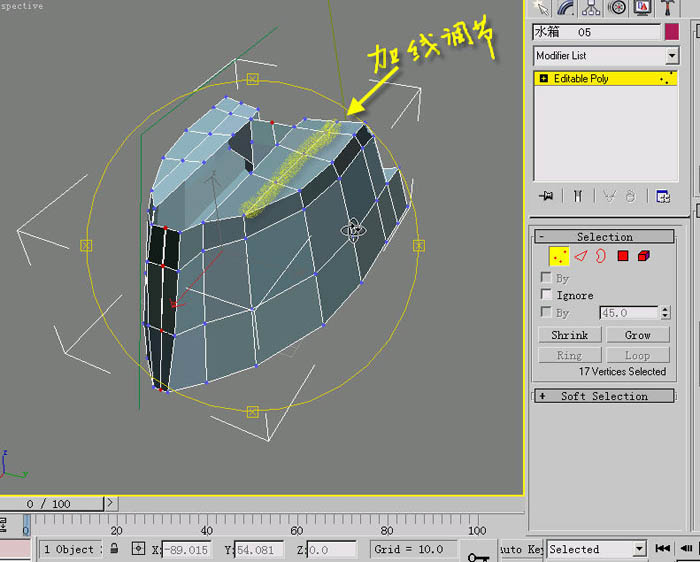Toggle the Selection Lock padlock icon
The height and width of the screenshot is (562, 700).
(114, 549)
